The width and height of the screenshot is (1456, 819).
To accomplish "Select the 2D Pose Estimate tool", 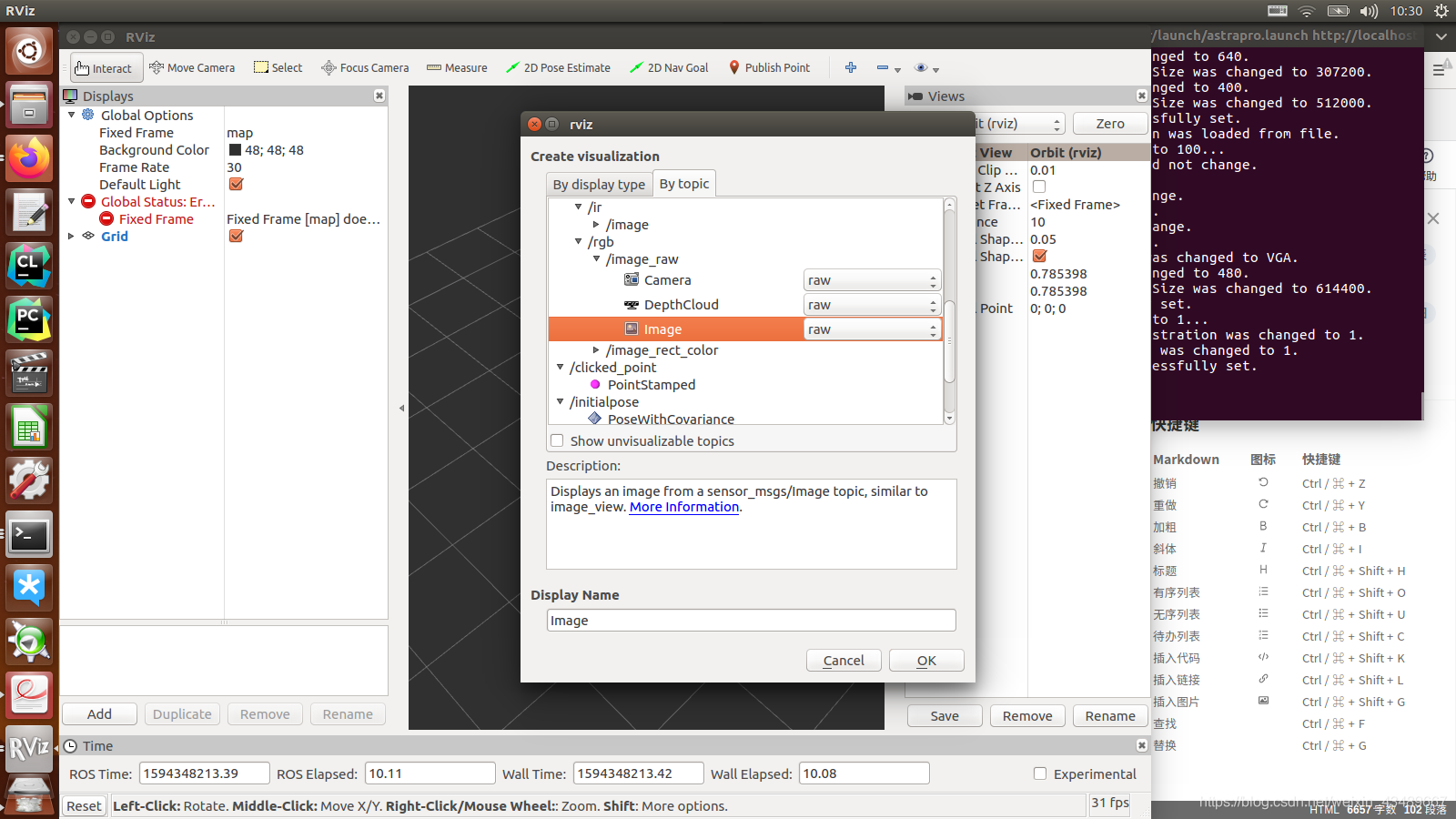I will 558,68.
